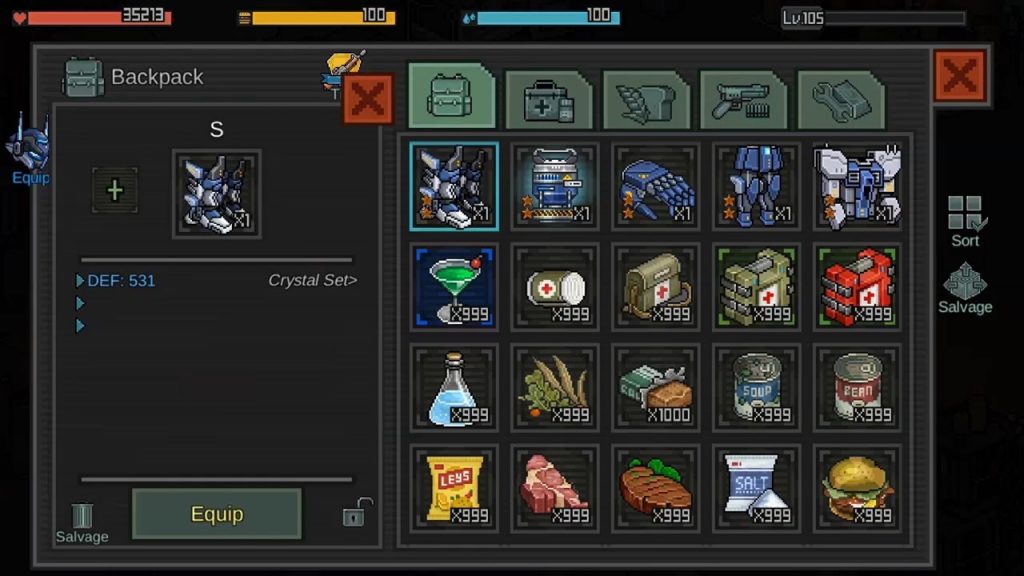1024x576 pixels.
Task: Open the Crystal Set details link
Action: point(312,280)
